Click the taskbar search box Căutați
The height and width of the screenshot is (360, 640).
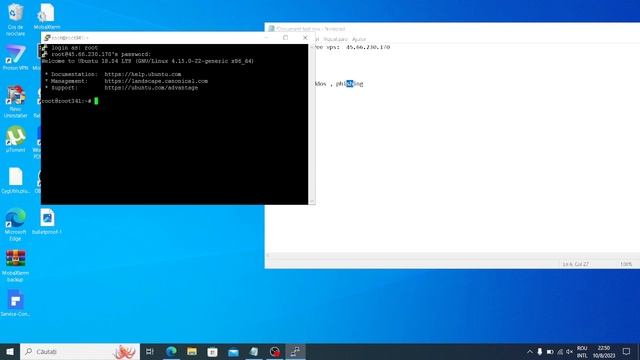[x=80, y=351]
